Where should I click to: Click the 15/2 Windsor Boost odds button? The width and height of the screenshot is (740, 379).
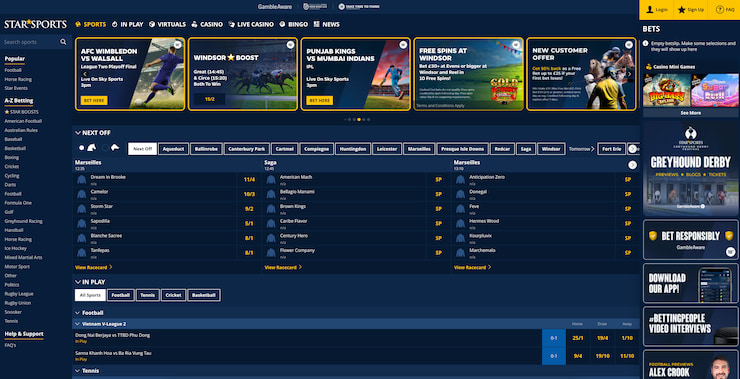(210, 99)
